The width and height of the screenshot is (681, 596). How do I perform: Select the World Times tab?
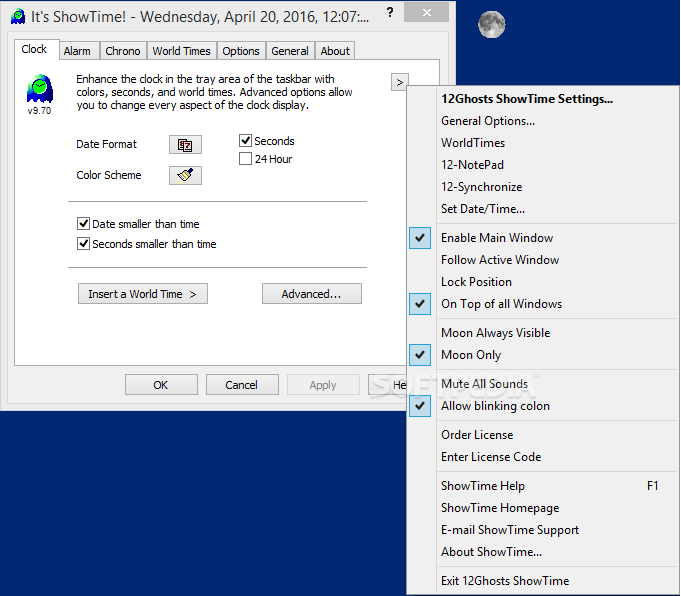182,51
